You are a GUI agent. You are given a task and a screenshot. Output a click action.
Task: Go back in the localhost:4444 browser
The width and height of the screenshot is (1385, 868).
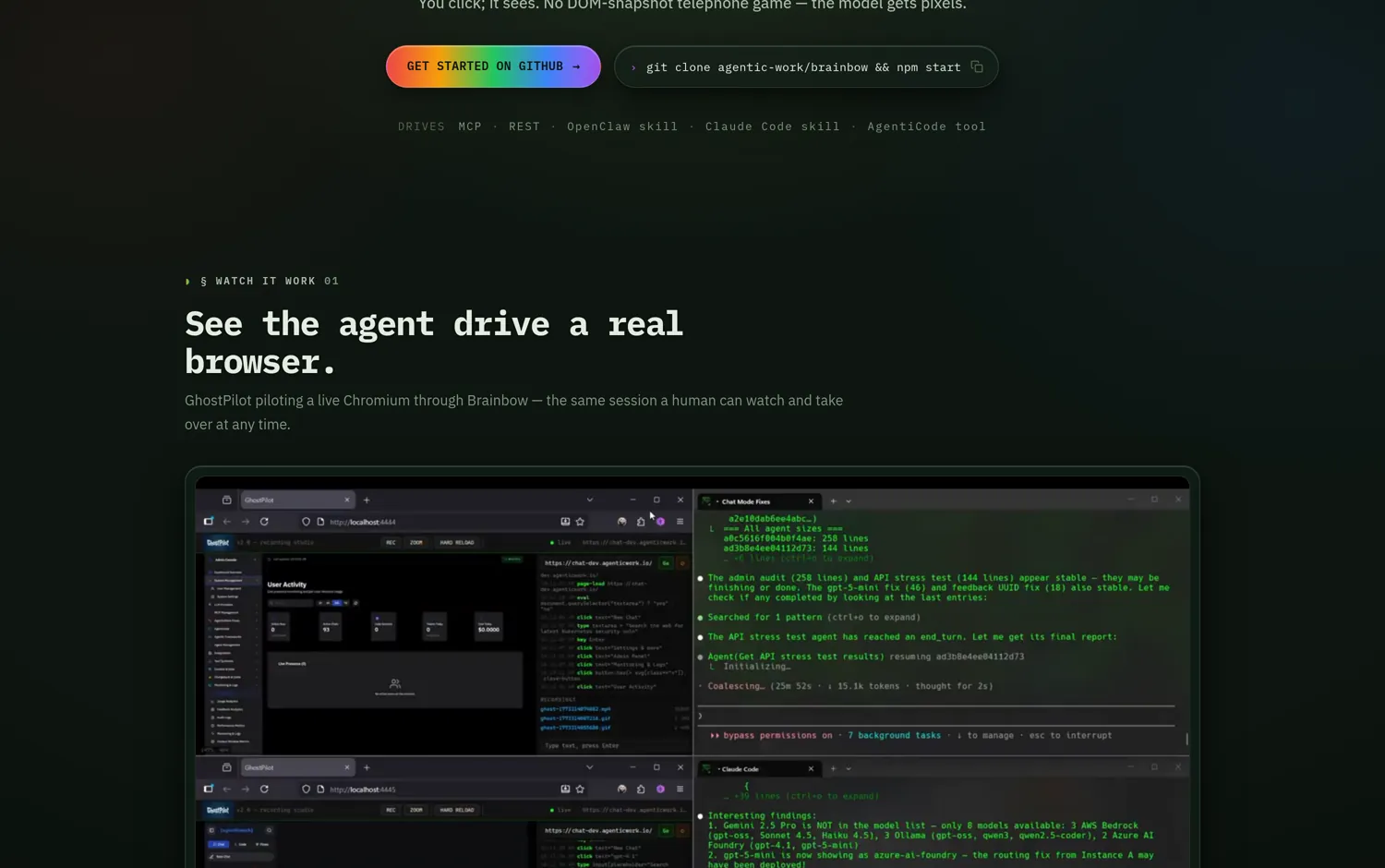pyautogui.click(x=227, y=522)
